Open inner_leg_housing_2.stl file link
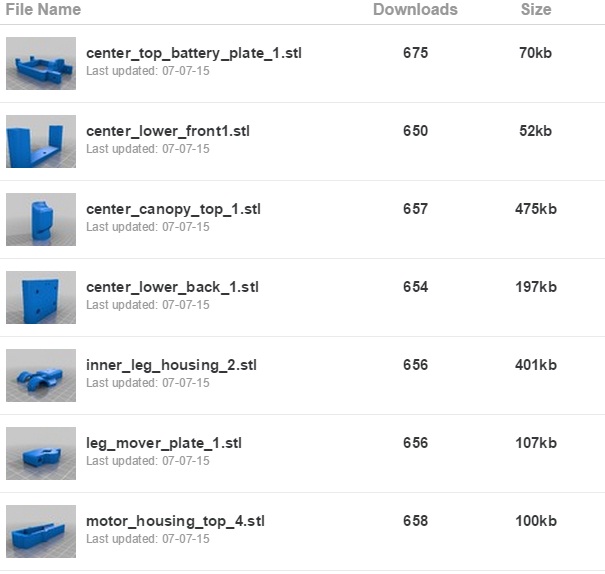 [171, 365]
